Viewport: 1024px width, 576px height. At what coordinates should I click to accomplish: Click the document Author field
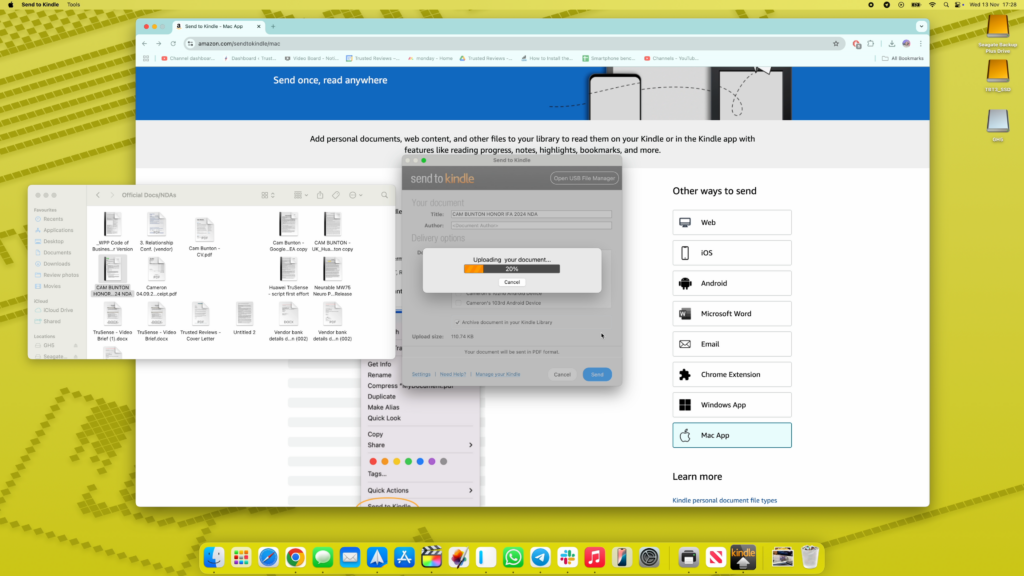(531, 225)
